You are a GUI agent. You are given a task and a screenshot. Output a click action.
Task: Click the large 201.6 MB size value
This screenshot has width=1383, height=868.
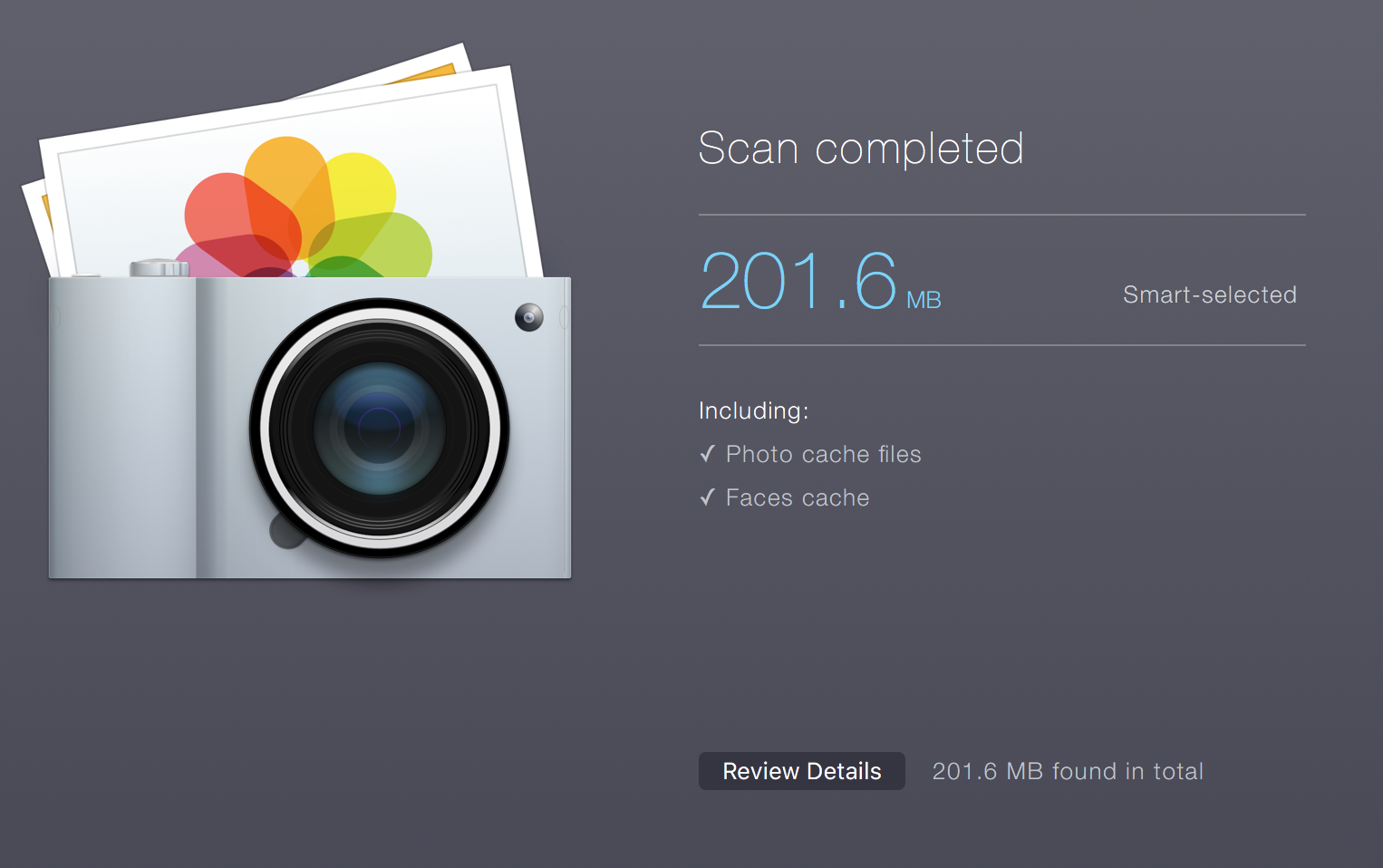[820, 281]
